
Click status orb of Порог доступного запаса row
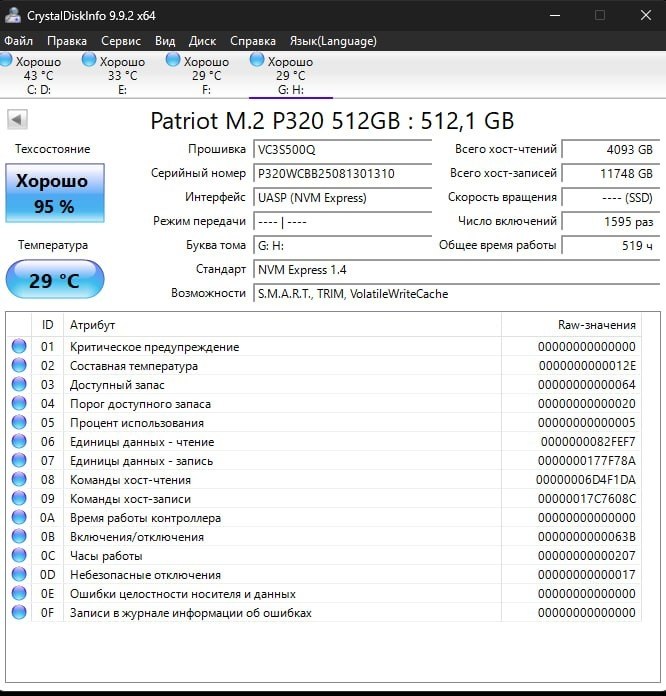[19, 403]
